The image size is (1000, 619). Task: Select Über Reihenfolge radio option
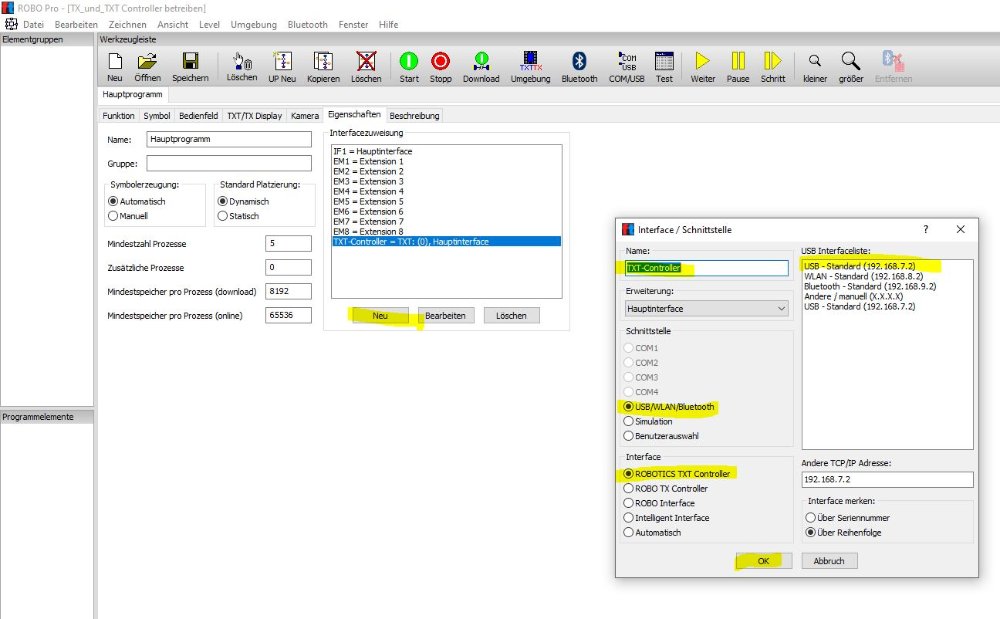click(811, 532)
